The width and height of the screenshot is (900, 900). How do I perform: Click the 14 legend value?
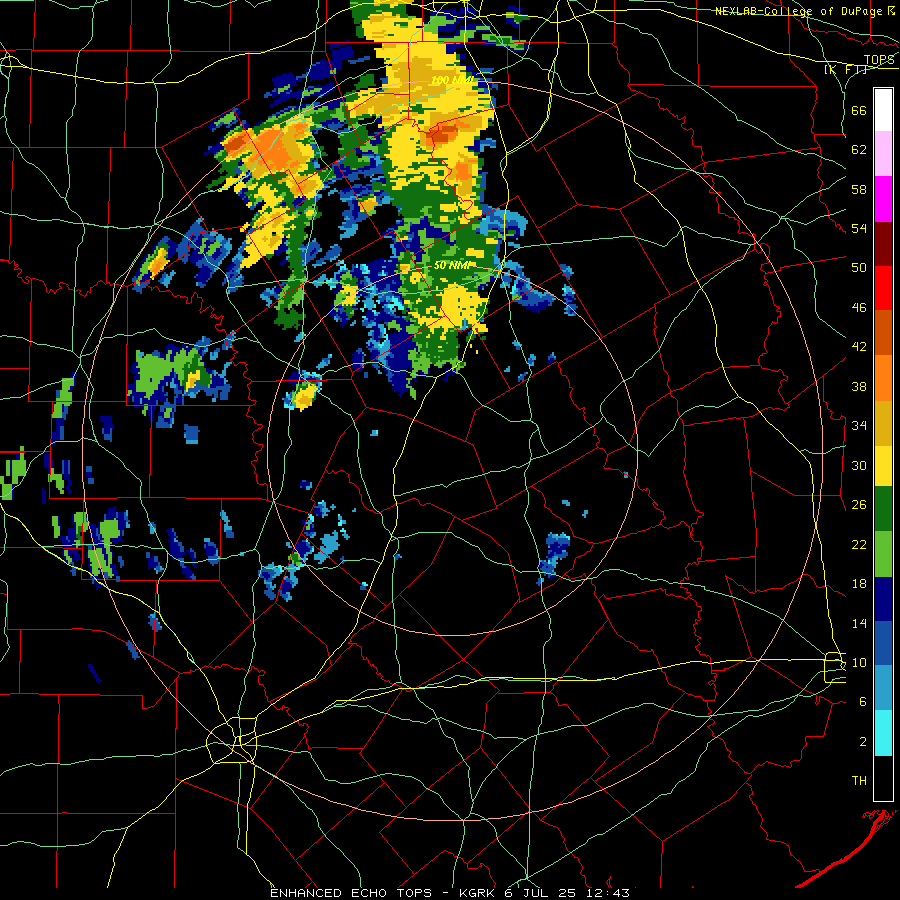click(x=859, y=623)
